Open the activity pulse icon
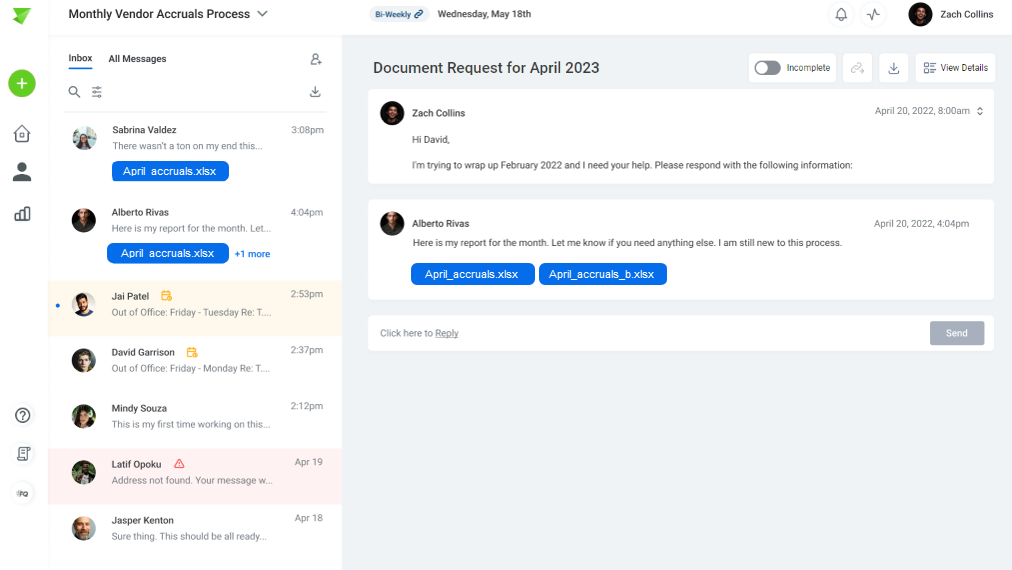1012x570 pixels. [x=873, y=14]
